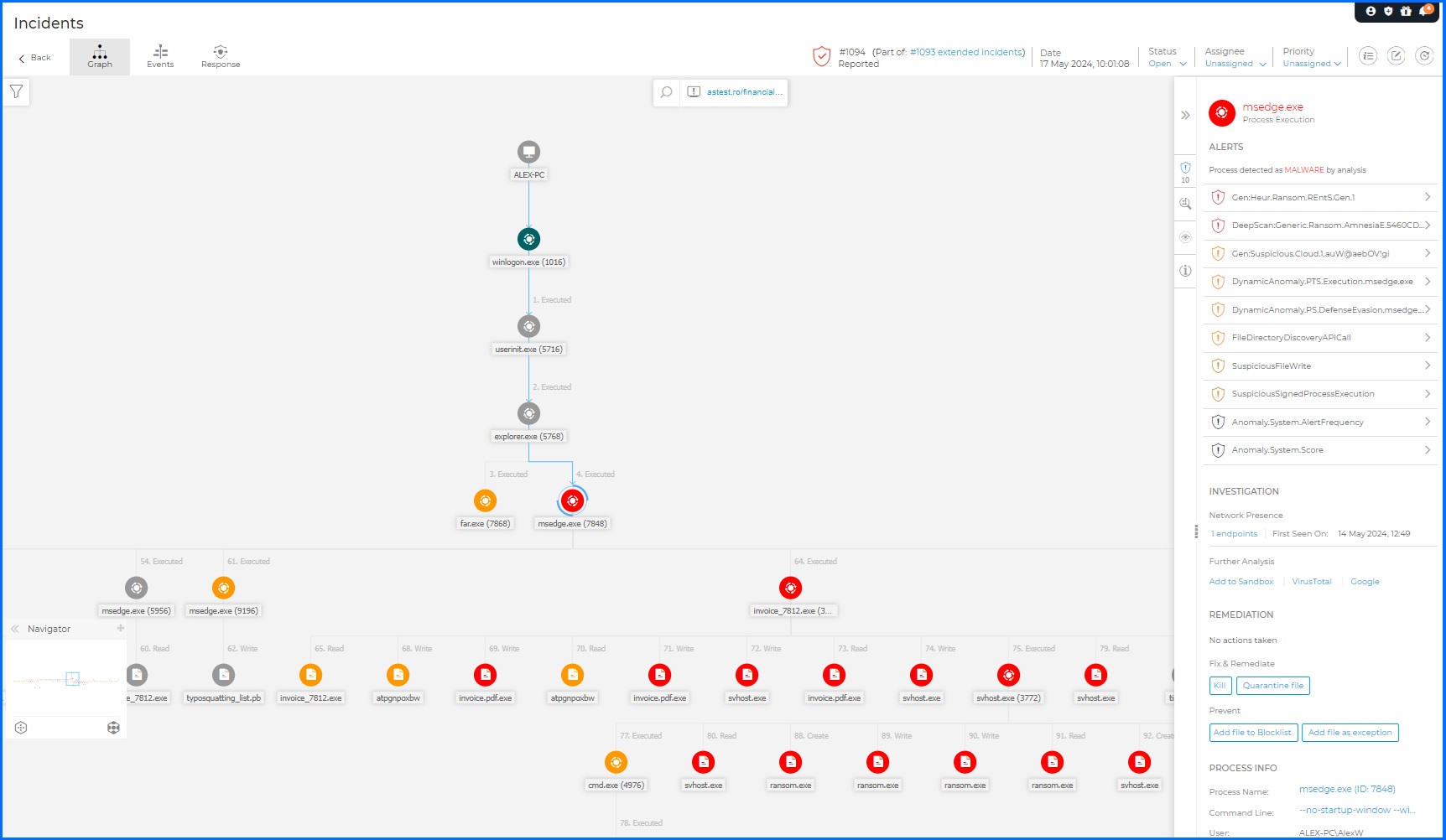
Task: Select the typosquatting_list.pb file node
Action: point(223,675)
